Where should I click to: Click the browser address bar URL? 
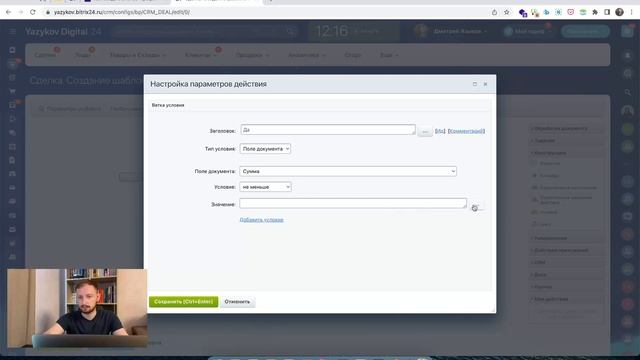122,12
